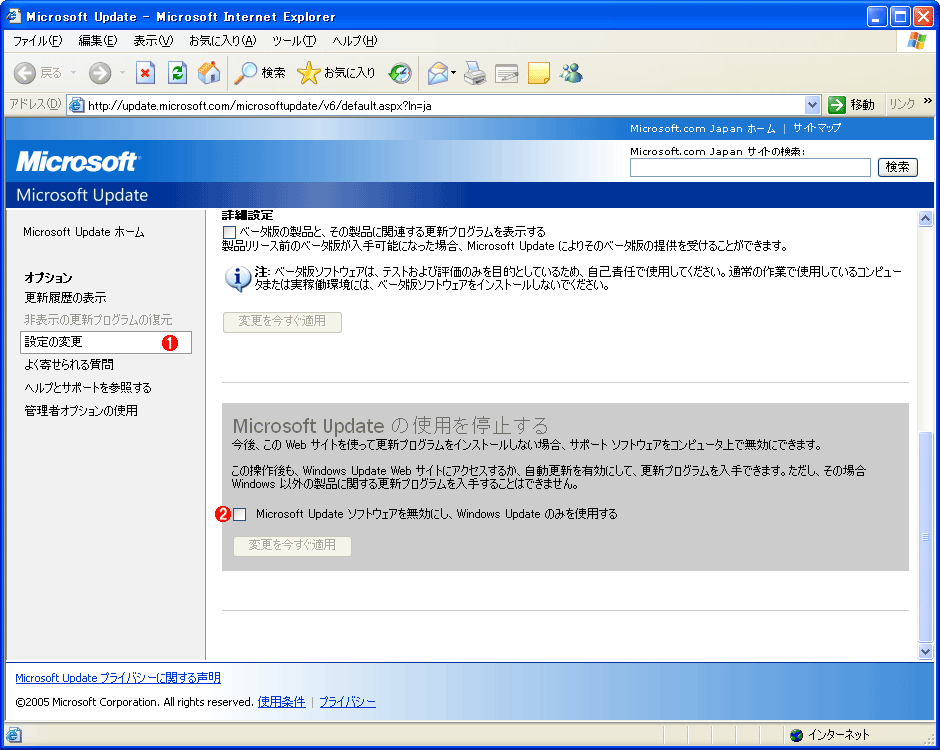The width and height of the screenshot is (940, 750).
Task: Open 管理者オプションの使用 link
Action: [x=81, y=411]
